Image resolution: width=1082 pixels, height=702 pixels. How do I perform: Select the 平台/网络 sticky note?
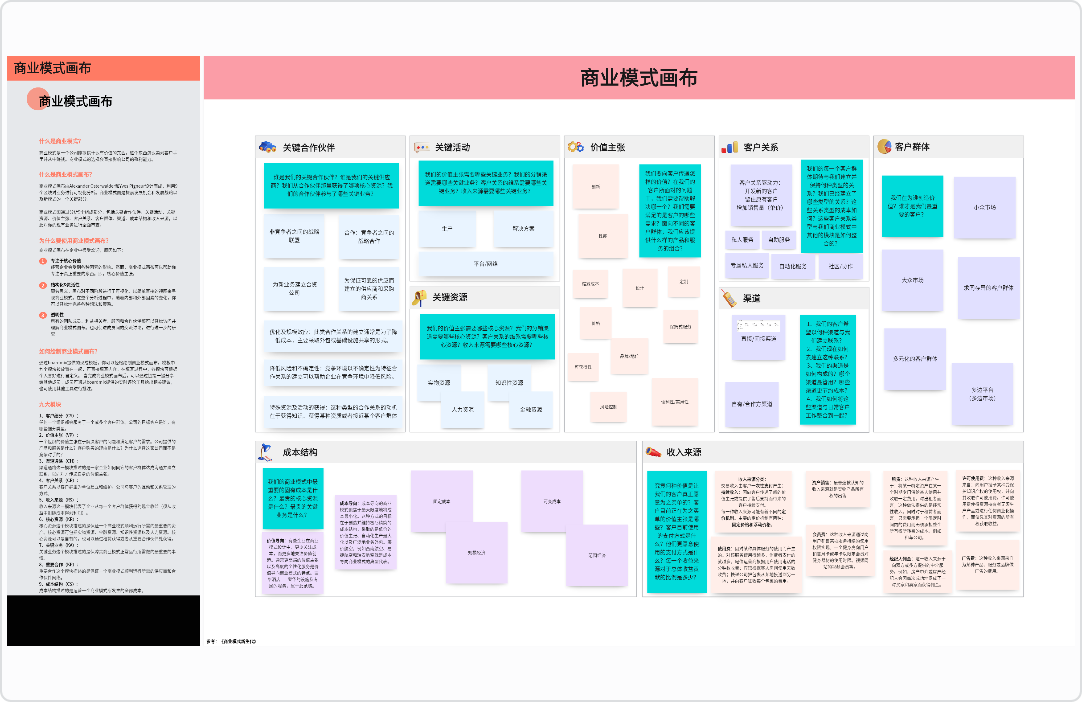click(x=486, y=264)
